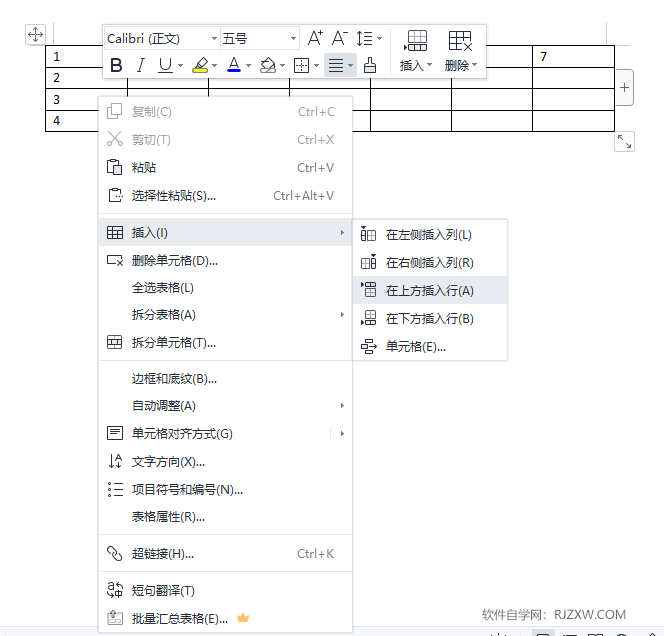Screen dimensions: 664x636
Task: Click the insert-column-left icon
Action: 368,234
